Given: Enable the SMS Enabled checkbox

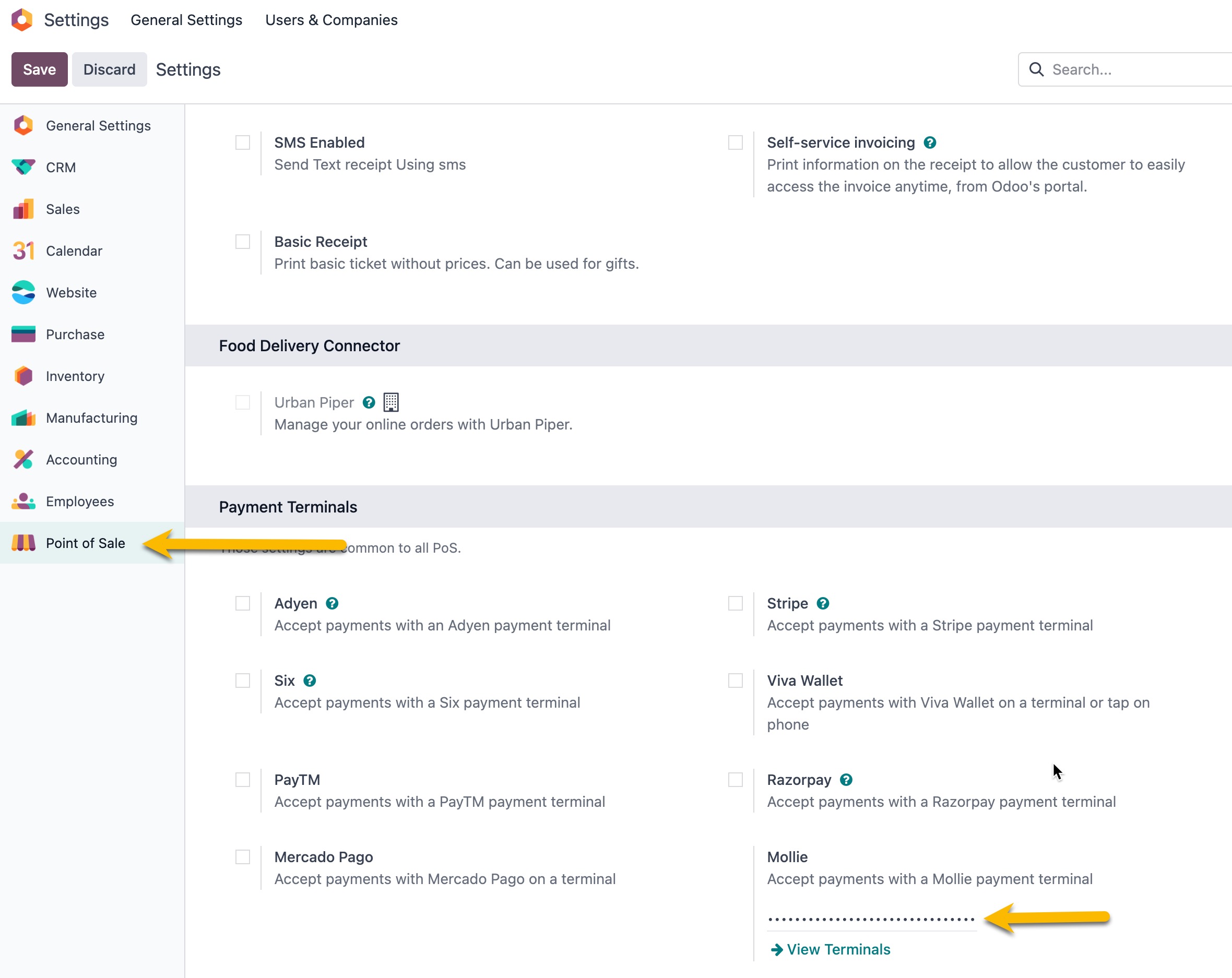Looking at the screenshot, I should (x=243, y=143).
